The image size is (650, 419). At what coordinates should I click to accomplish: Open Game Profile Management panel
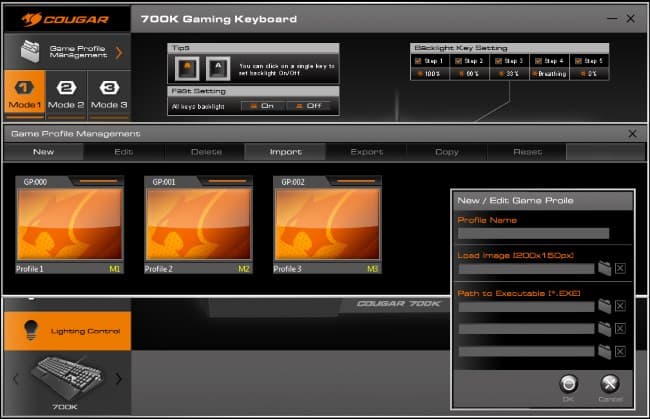pos(67,52)
